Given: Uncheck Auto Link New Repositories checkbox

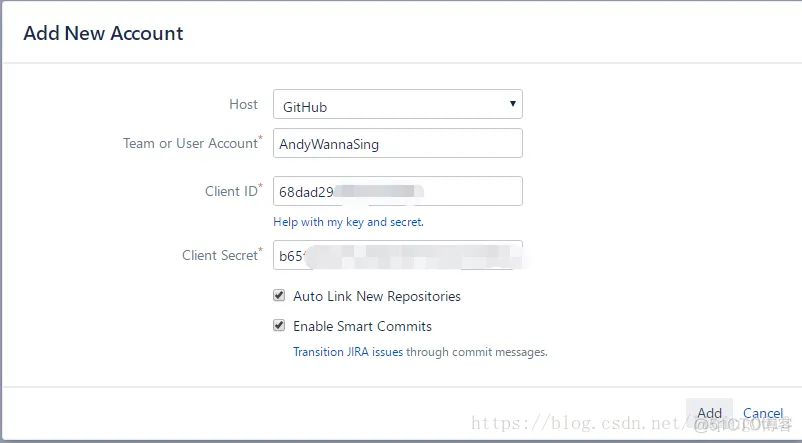Looking at the screenshot, I should pos(279,295).
